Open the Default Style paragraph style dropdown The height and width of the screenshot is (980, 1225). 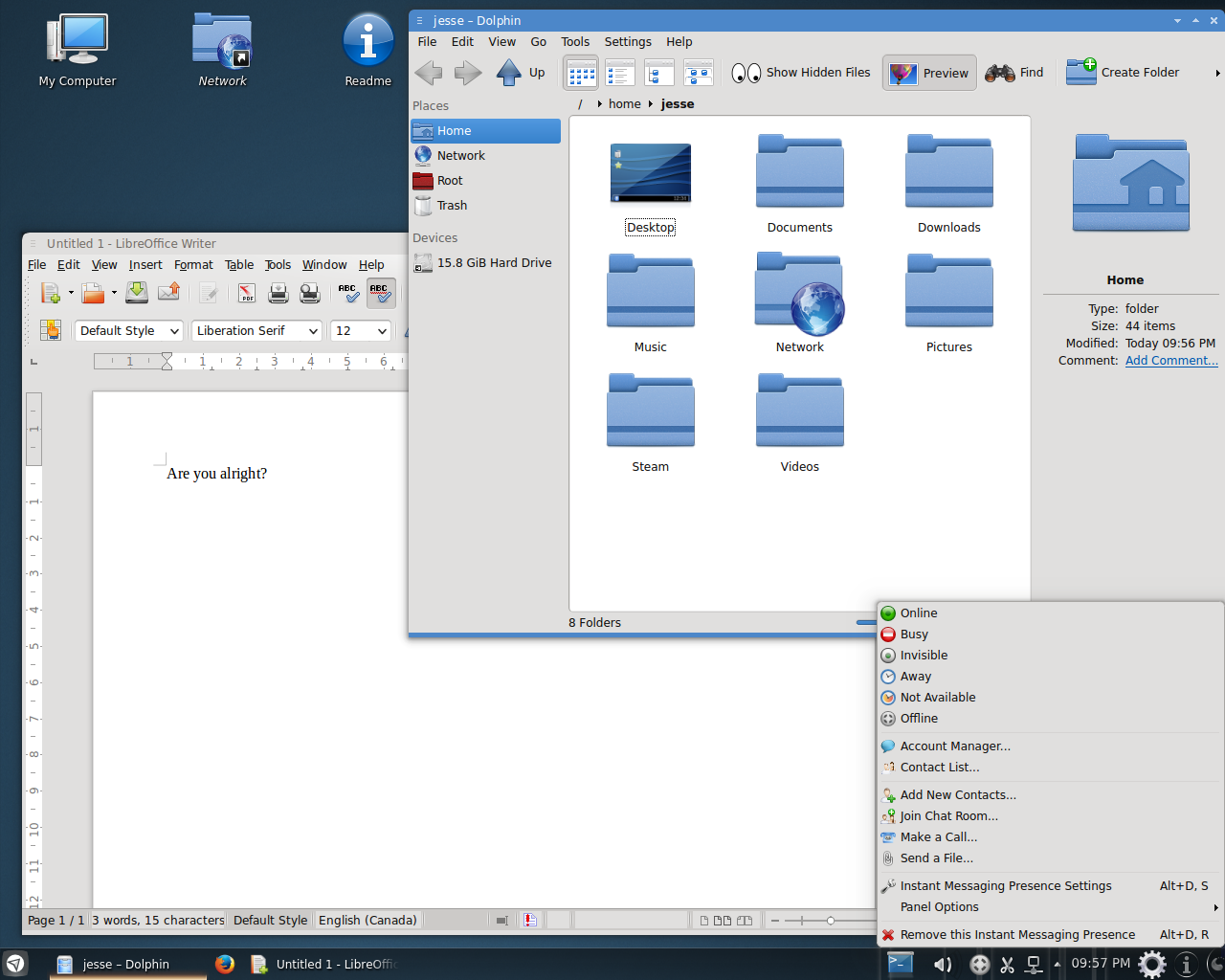(x=174, y=331)
